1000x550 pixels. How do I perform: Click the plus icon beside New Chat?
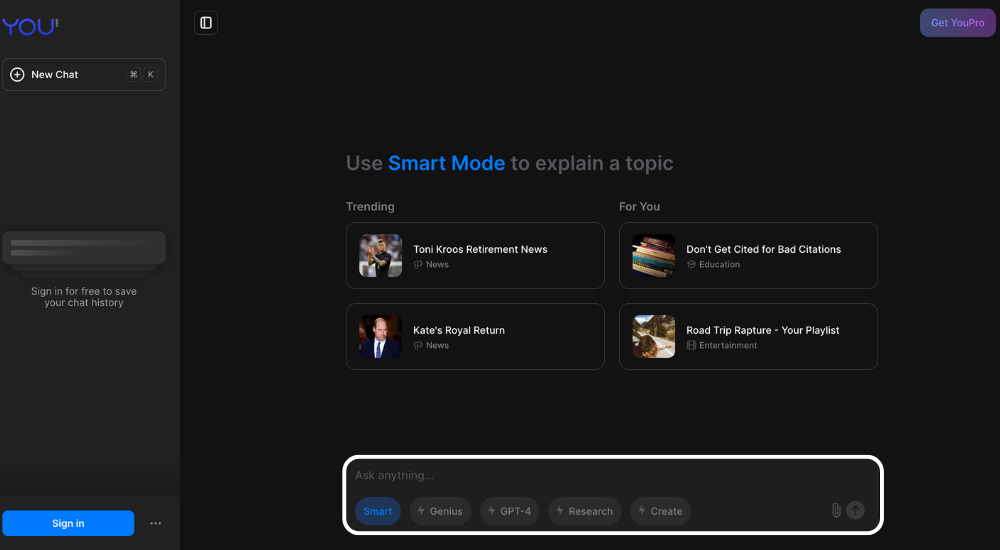pos(17,75)
